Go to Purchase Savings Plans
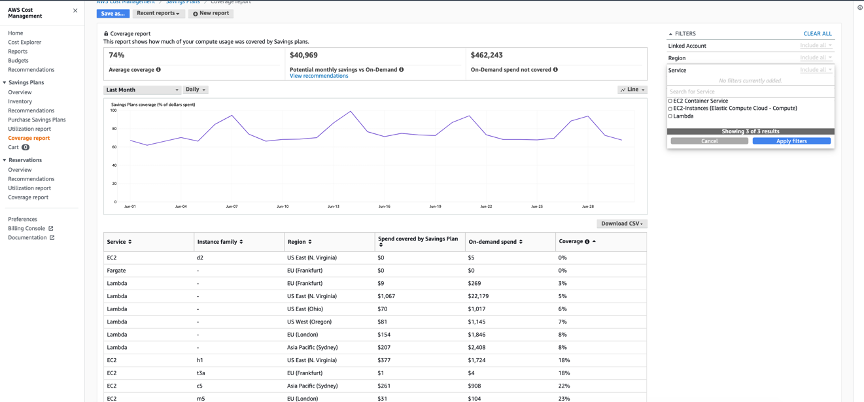Image resolution: width=864 pixels, height=402 pixels. [x=38, y=119]
